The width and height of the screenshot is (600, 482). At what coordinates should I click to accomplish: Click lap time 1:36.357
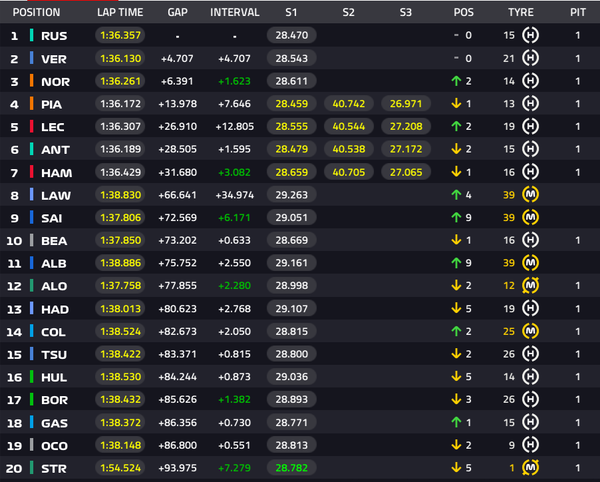tap(120, 35)
